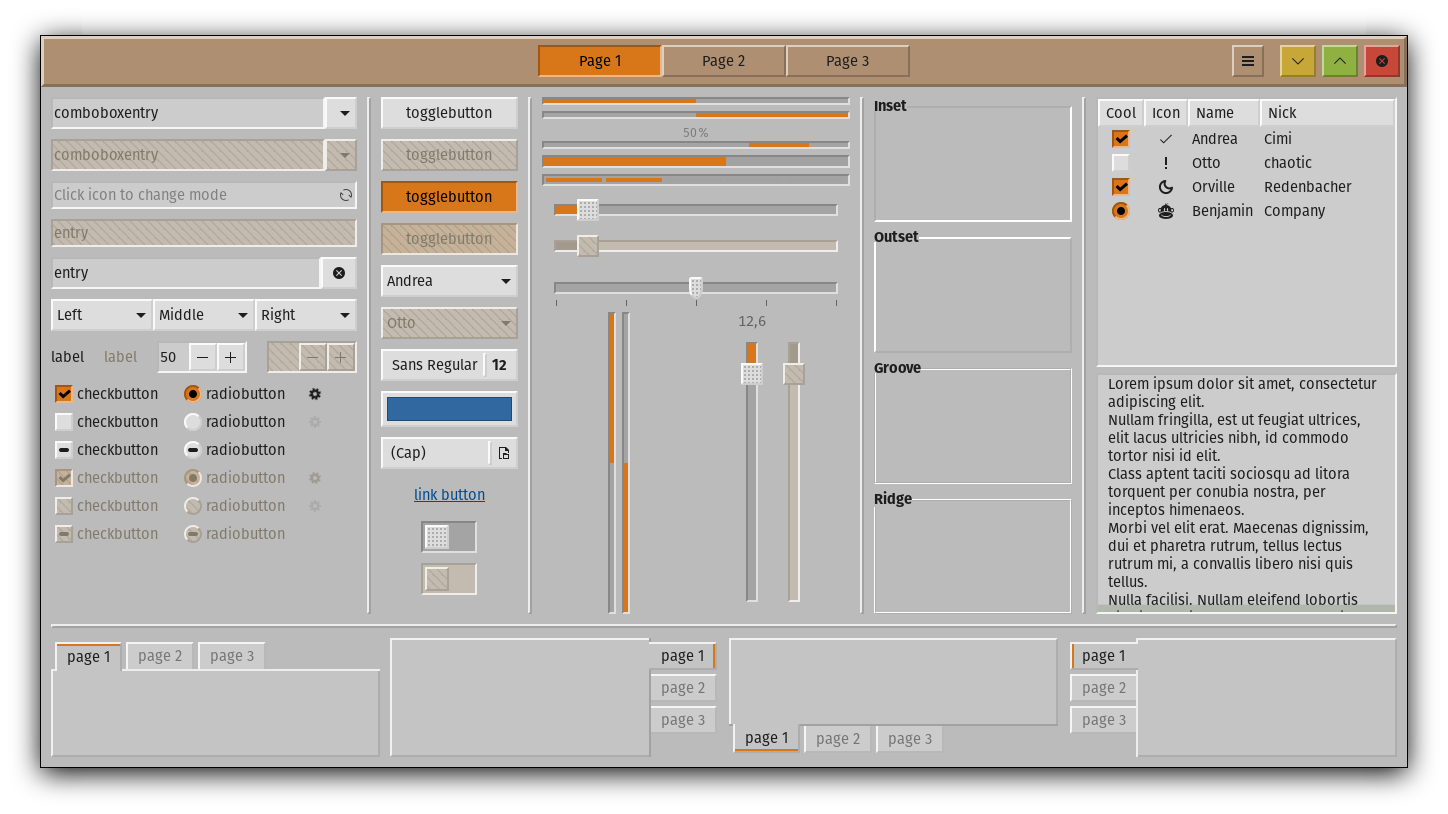The image size is (1448, 814).
Task: Toggle the Cool checkbox for Orville
Action: pyautogui.click(x=1120, y=187)
